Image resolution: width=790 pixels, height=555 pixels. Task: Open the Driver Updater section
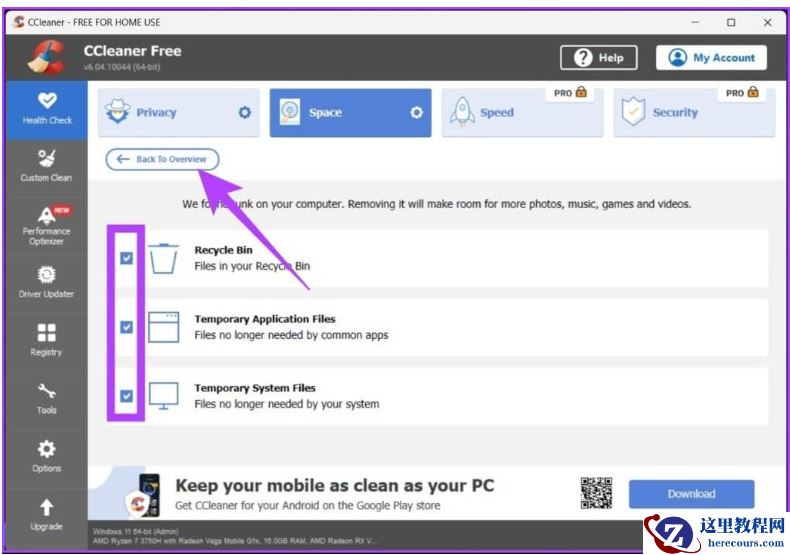click(x=47, y=283)
